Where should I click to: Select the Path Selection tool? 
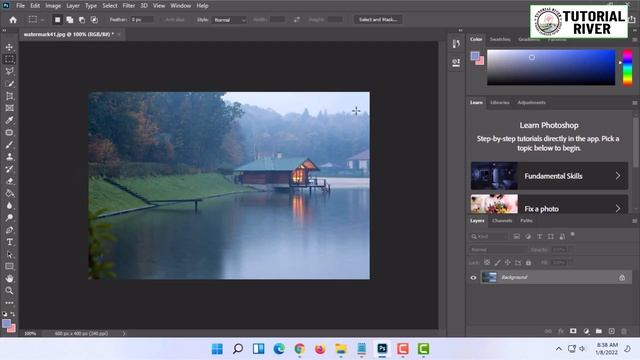(9, 254)
